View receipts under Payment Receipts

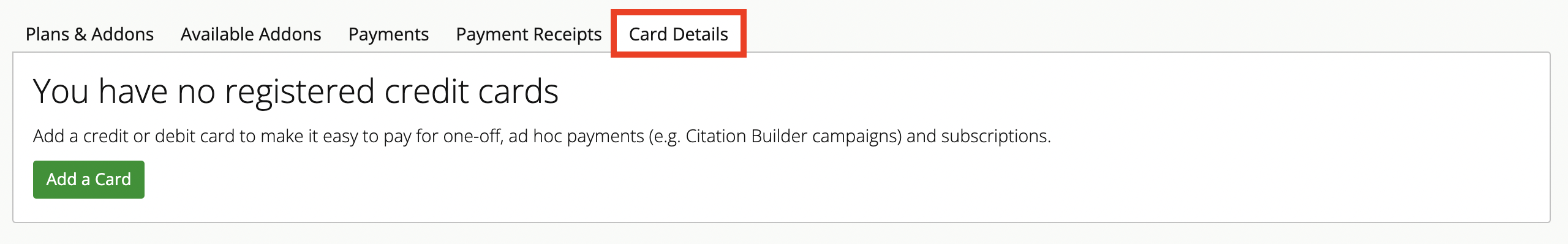(529, 34)
